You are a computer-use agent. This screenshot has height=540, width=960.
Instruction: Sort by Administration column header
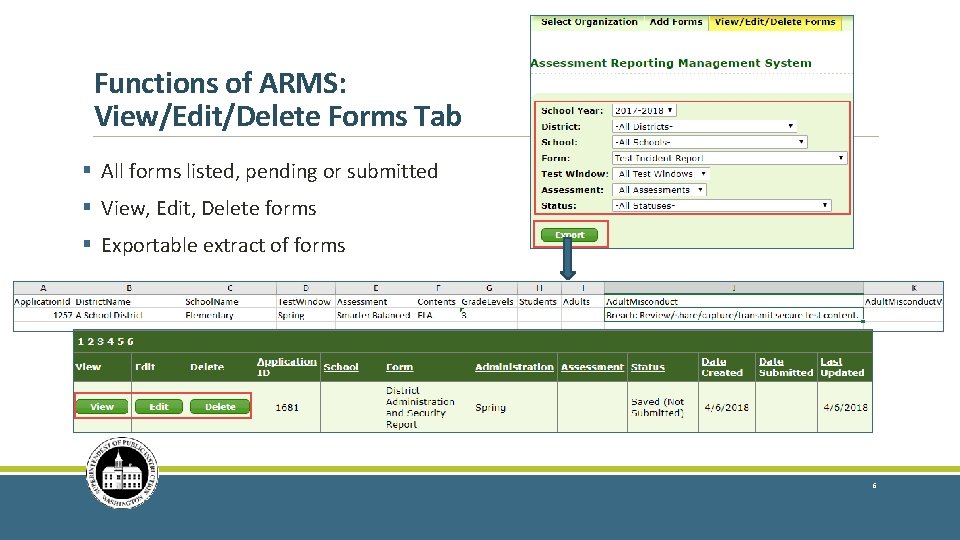pos(514,367)
